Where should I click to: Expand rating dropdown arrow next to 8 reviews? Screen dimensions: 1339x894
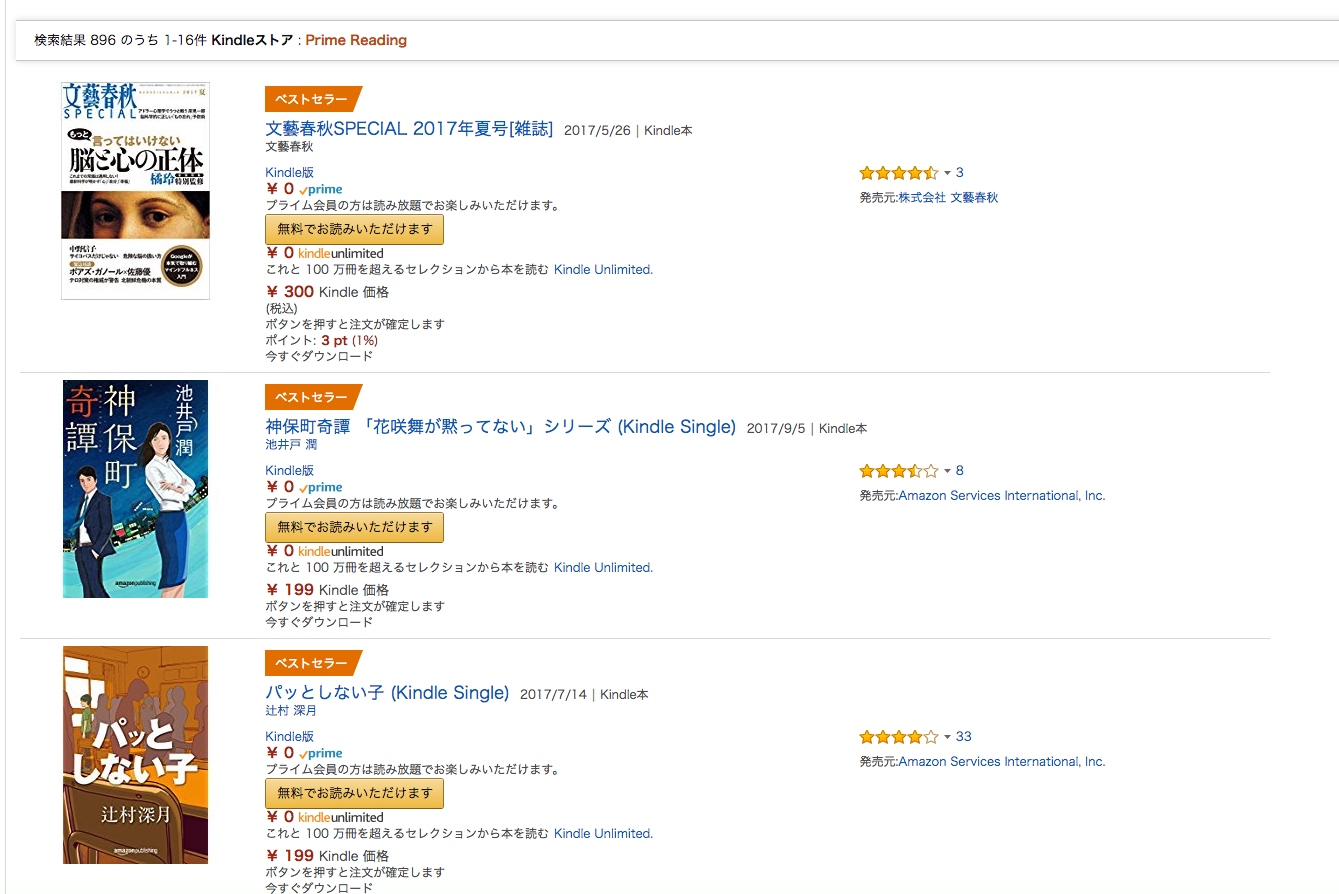(947, 471)
